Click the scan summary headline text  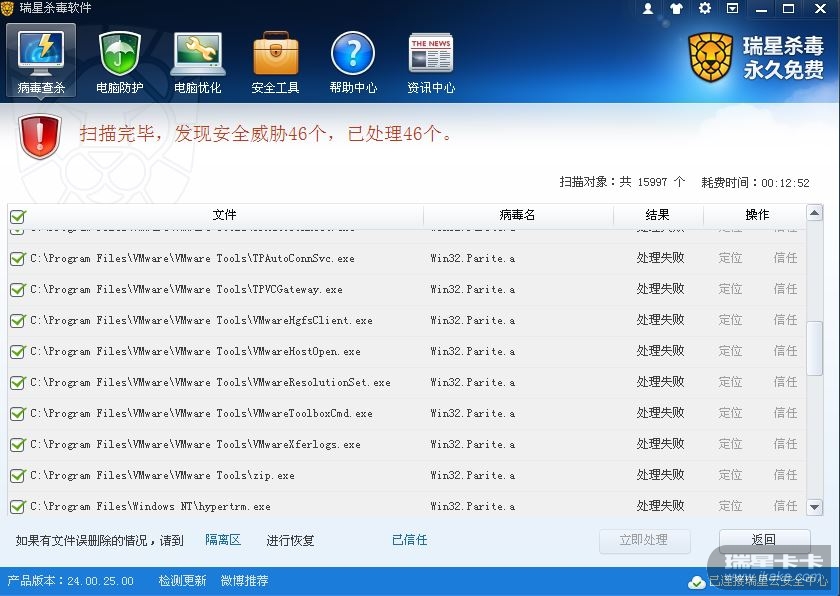tap(266, 134)
